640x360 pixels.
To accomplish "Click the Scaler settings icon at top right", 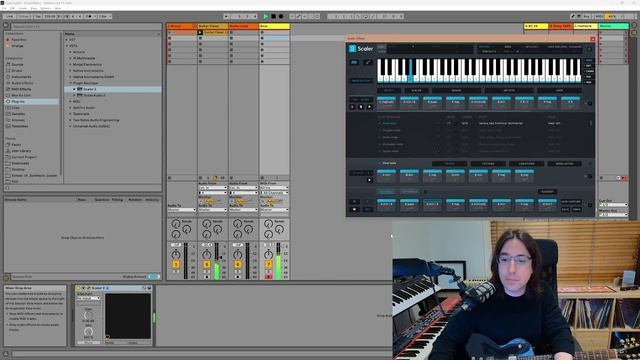I will 589,49.
